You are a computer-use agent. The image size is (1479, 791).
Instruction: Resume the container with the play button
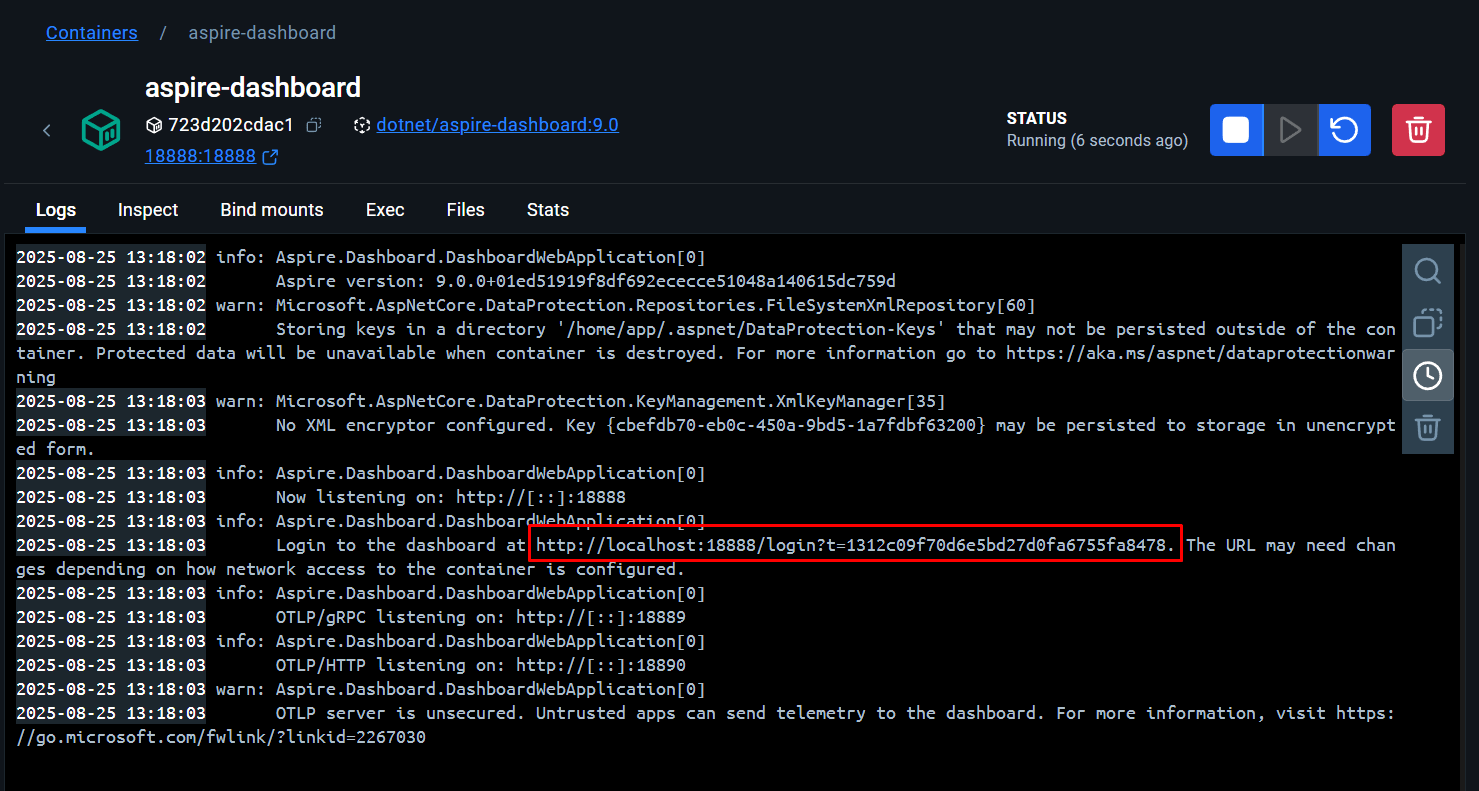(x=1290, y=129)
